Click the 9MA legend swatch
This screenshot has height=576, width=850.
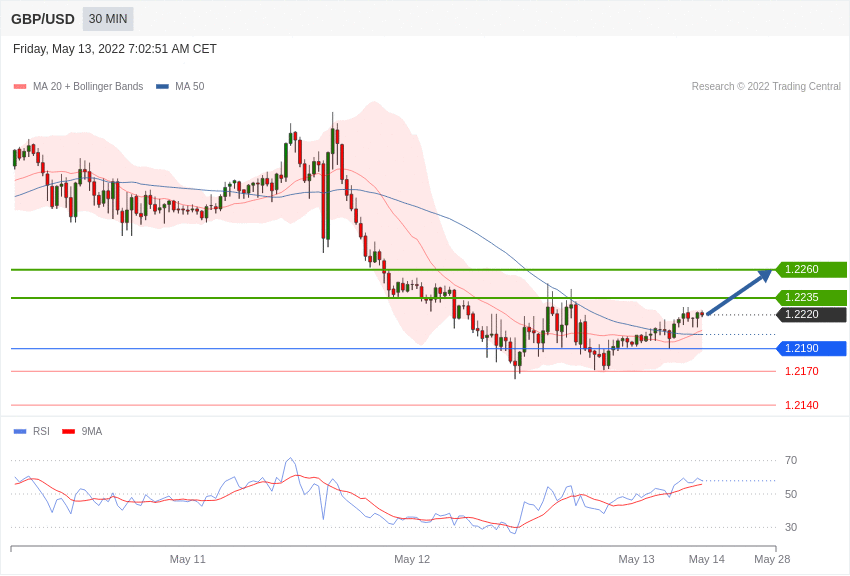click(69, 431)
